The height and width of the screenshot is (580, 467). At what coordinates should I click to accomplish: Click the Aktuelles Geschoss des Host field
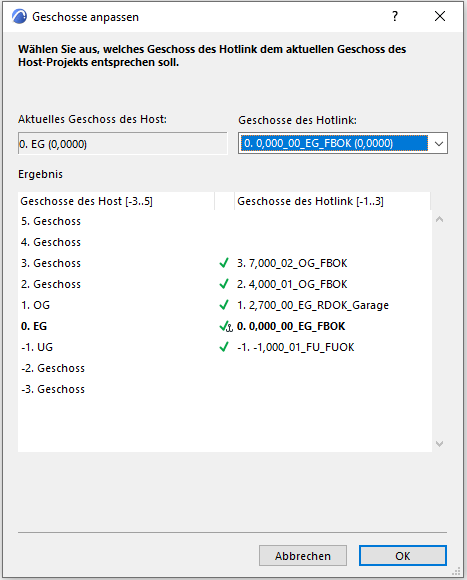(123, 144)
